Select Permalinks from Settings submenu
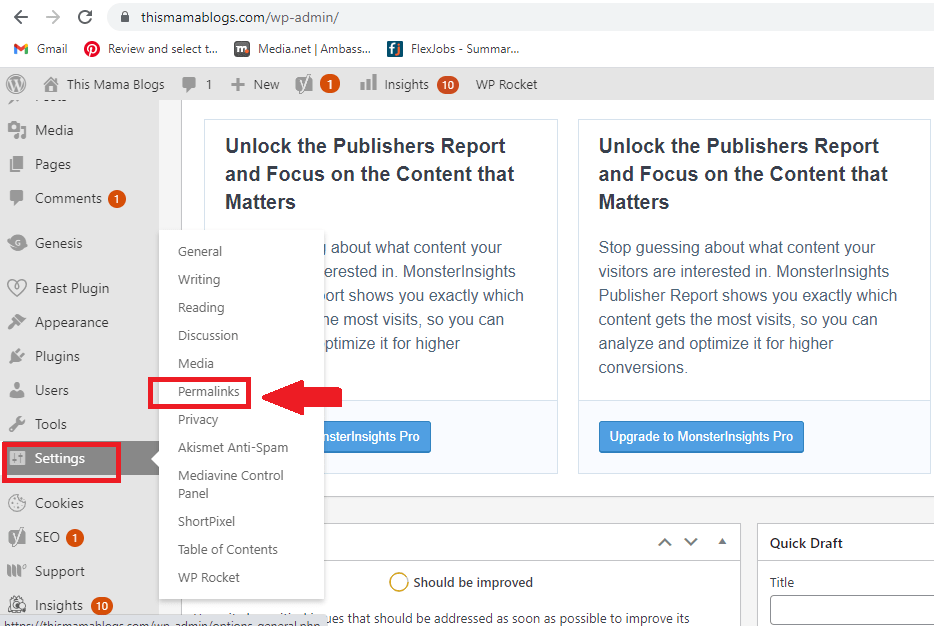Viewport: 934px width, 626px height. (208, 391)
